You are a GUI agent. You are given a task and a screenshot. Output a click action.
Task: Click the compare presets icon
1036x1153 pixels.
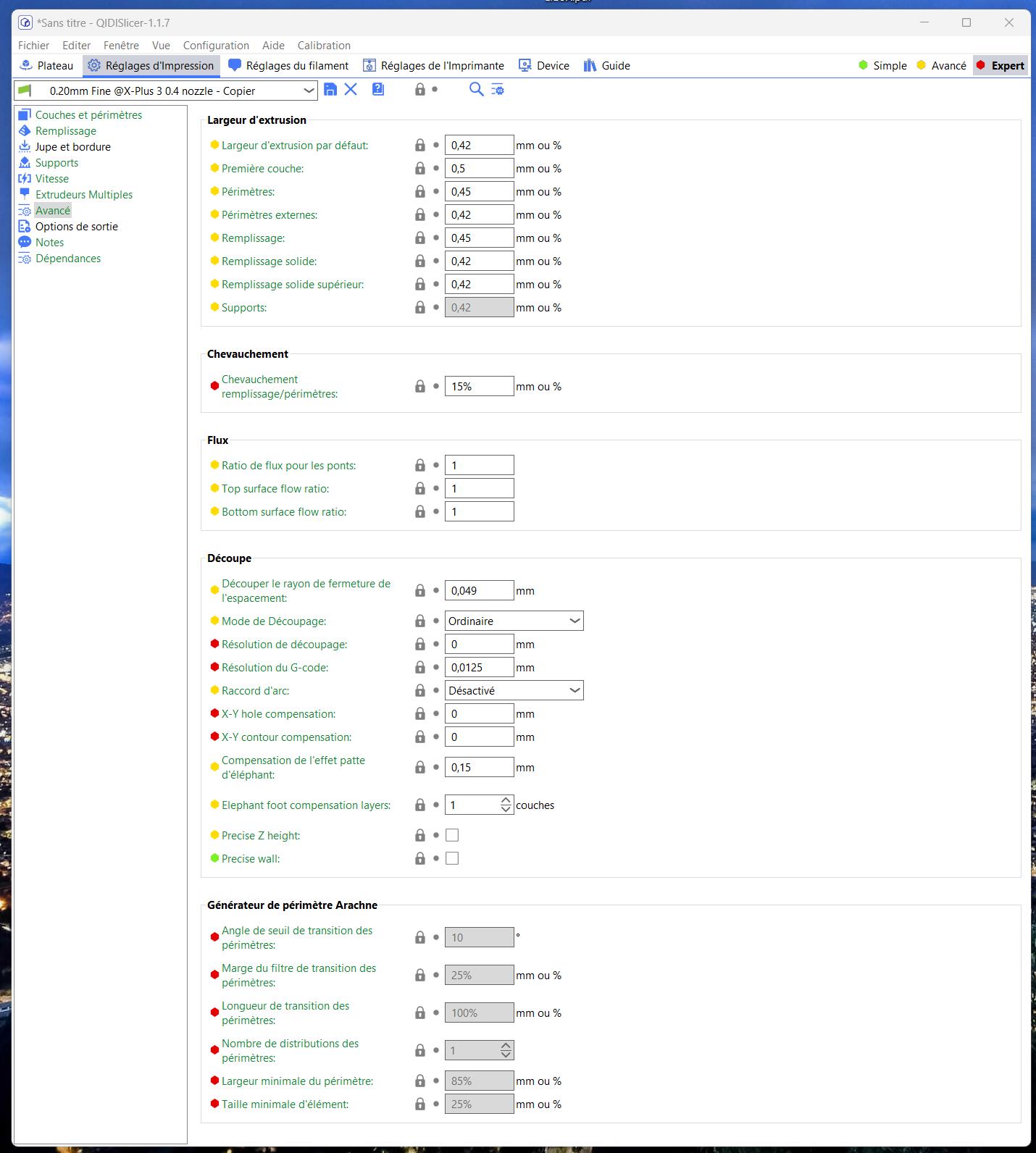click(x=498, y=90)
